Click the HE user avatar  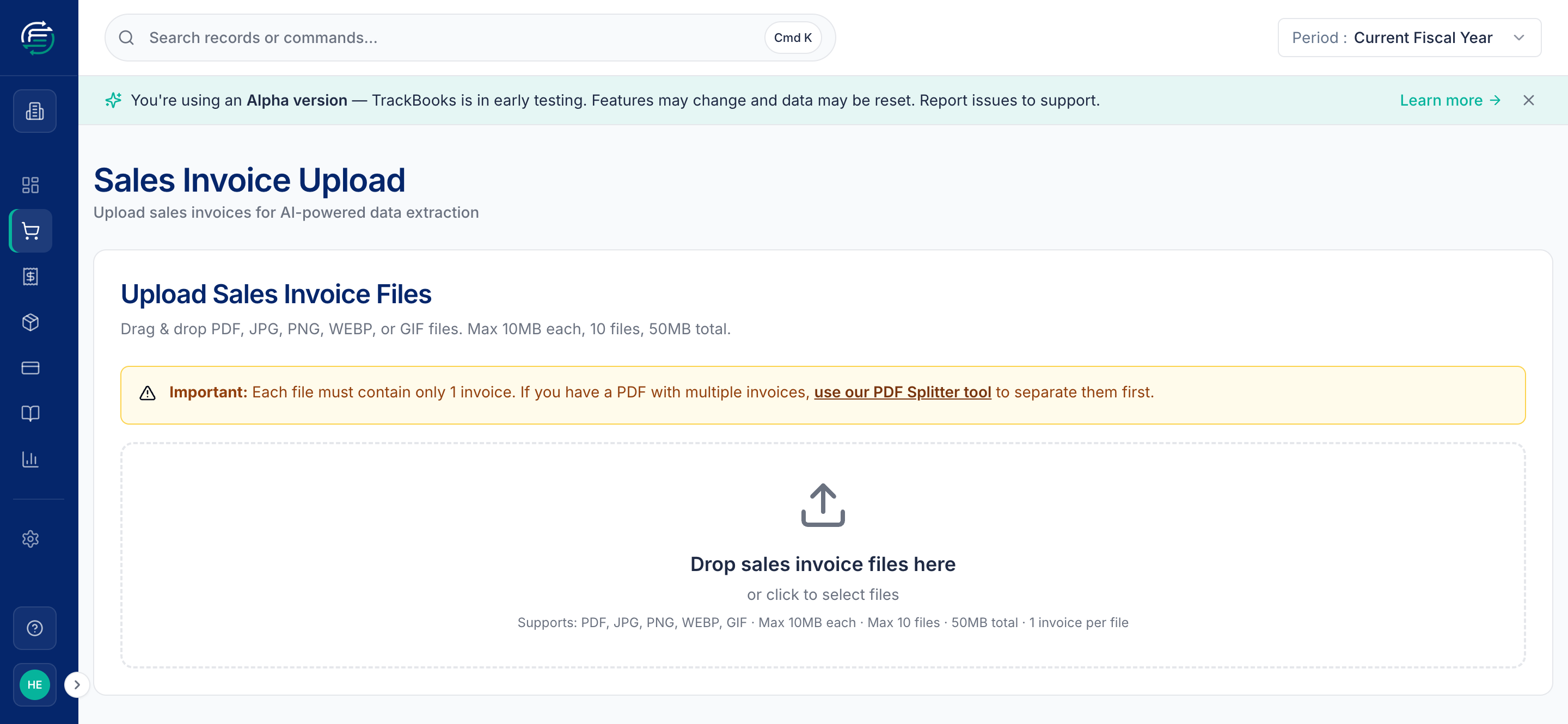tap(35, 684)
